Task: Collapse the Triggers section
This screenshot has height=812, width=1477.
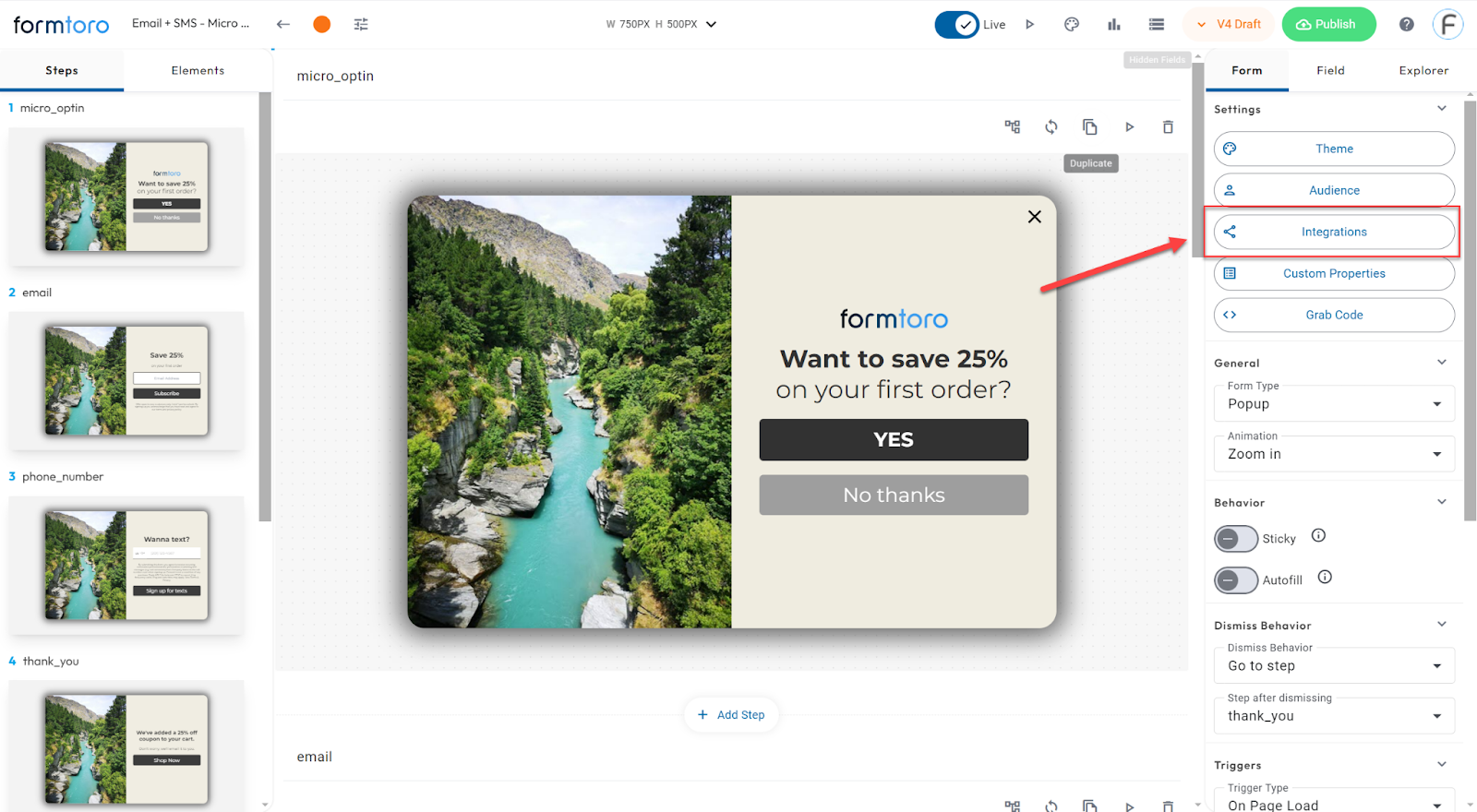Action: click(x=1442, y=765)
